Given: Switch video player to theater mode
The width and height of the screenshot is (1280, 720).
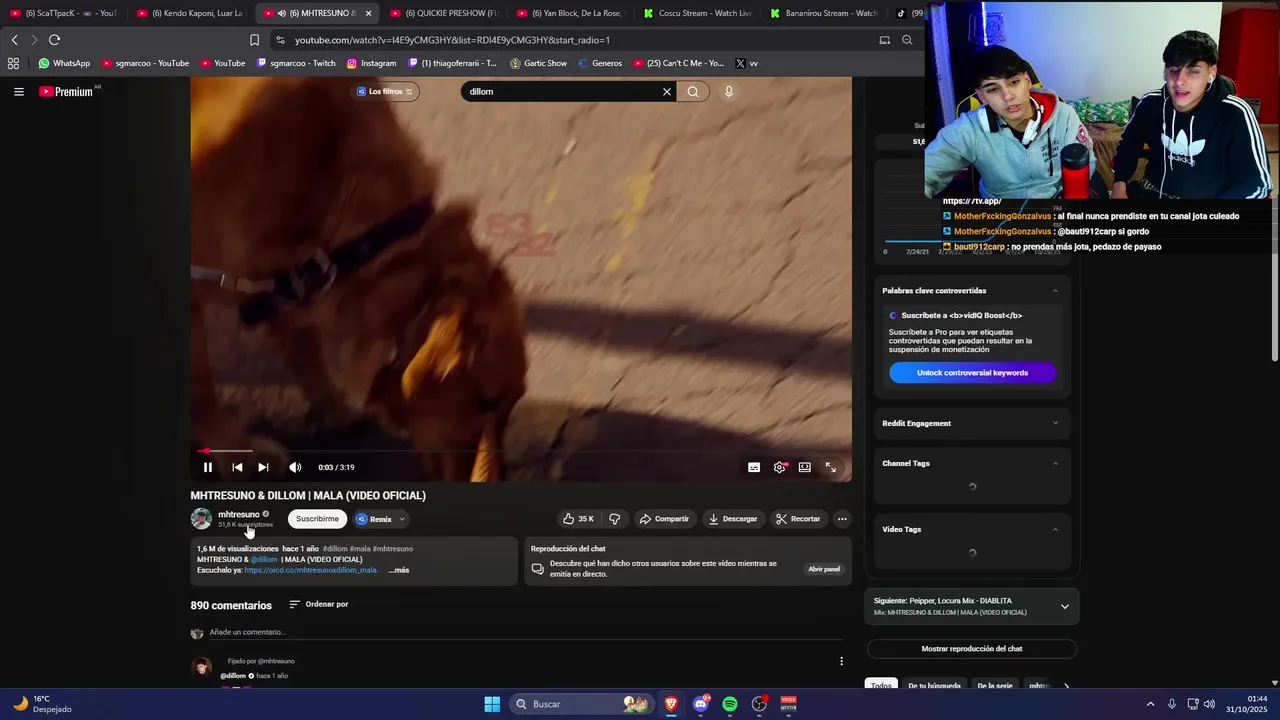Looking at the screenshot, I should point(805,467).
